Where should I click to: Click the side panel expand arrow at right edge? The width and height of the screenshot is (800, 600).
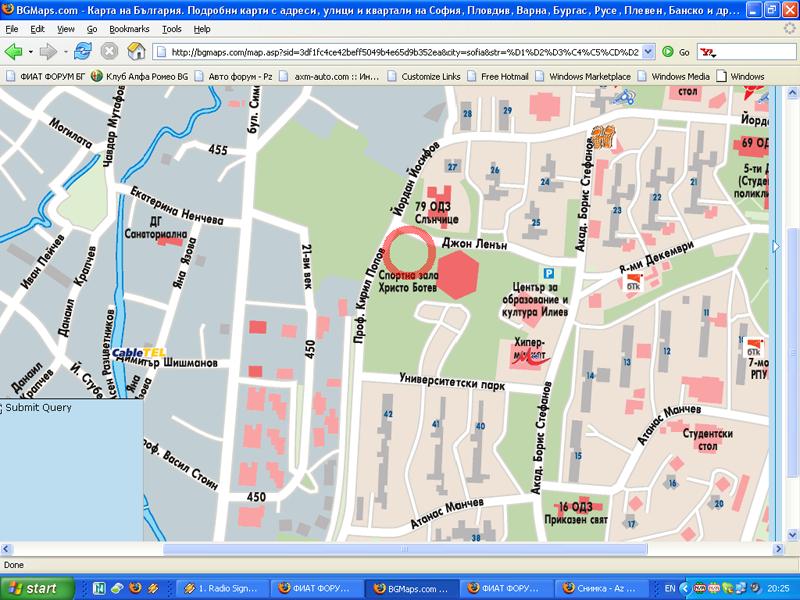click(776, 245)
